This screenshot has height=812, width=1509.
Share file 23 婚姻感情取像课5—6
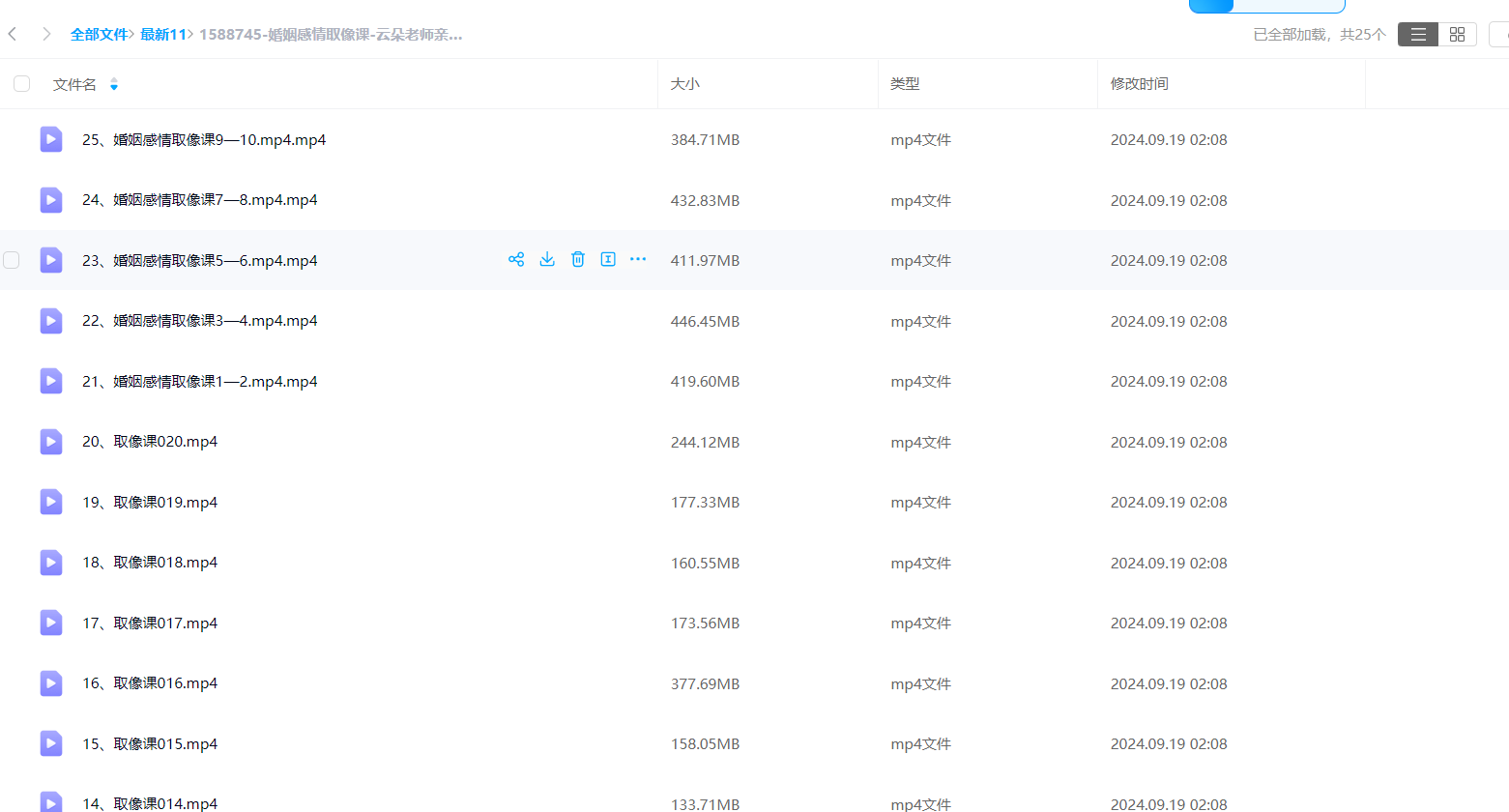(x=516, y=259)
